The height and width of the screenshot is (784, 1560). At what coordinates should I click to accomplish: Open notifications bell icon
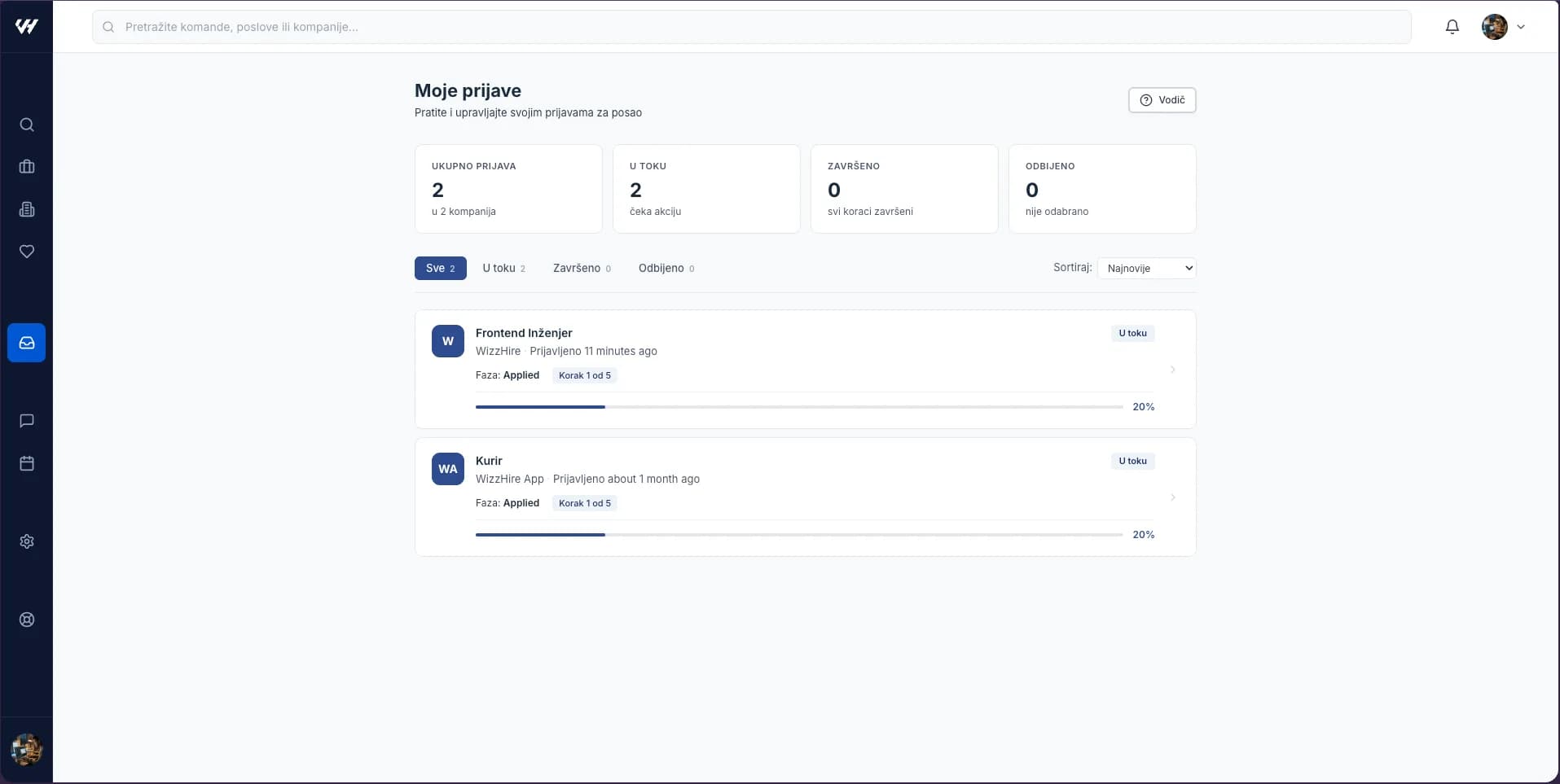(1452, 27)
